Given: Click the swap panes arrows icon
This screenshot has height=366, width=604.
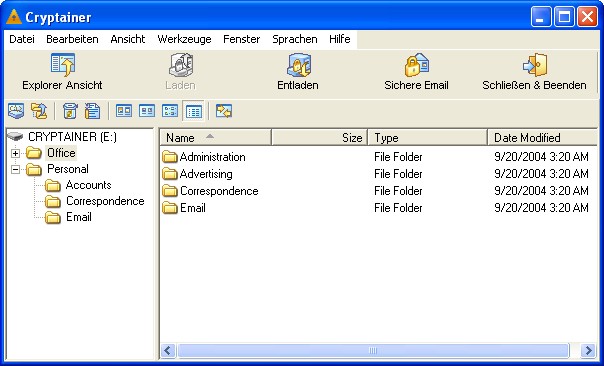Looking at the screenshot, I should [x=224, y=111].
